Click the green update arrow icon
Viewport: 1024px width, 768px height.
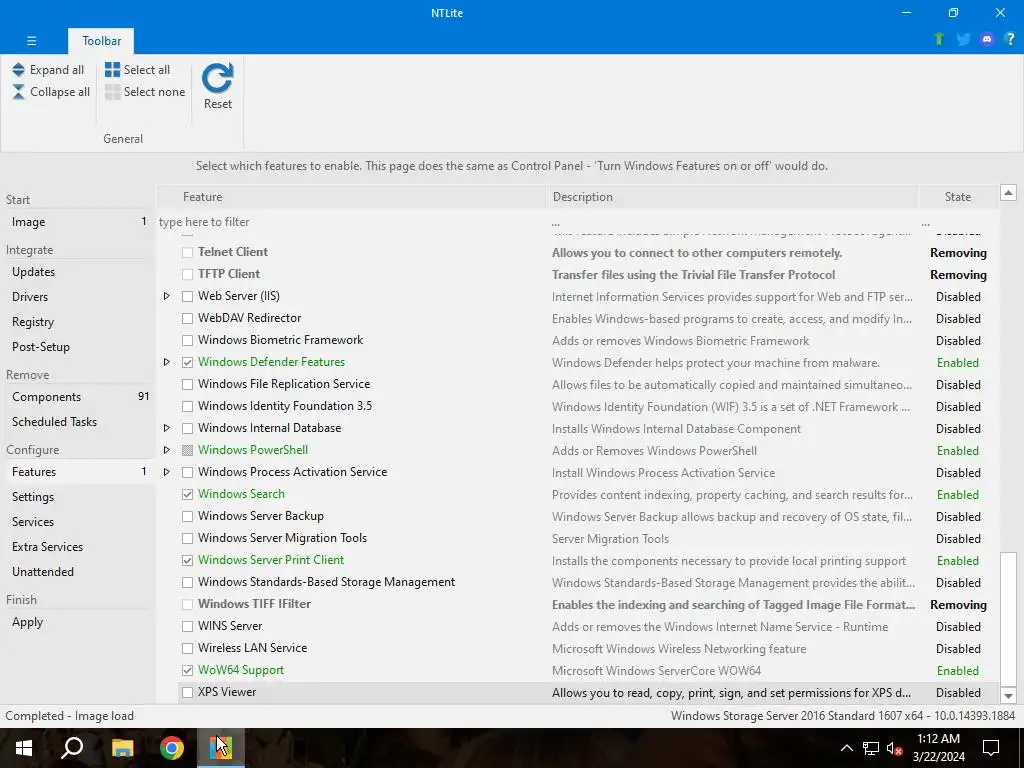tap(939, 39)
